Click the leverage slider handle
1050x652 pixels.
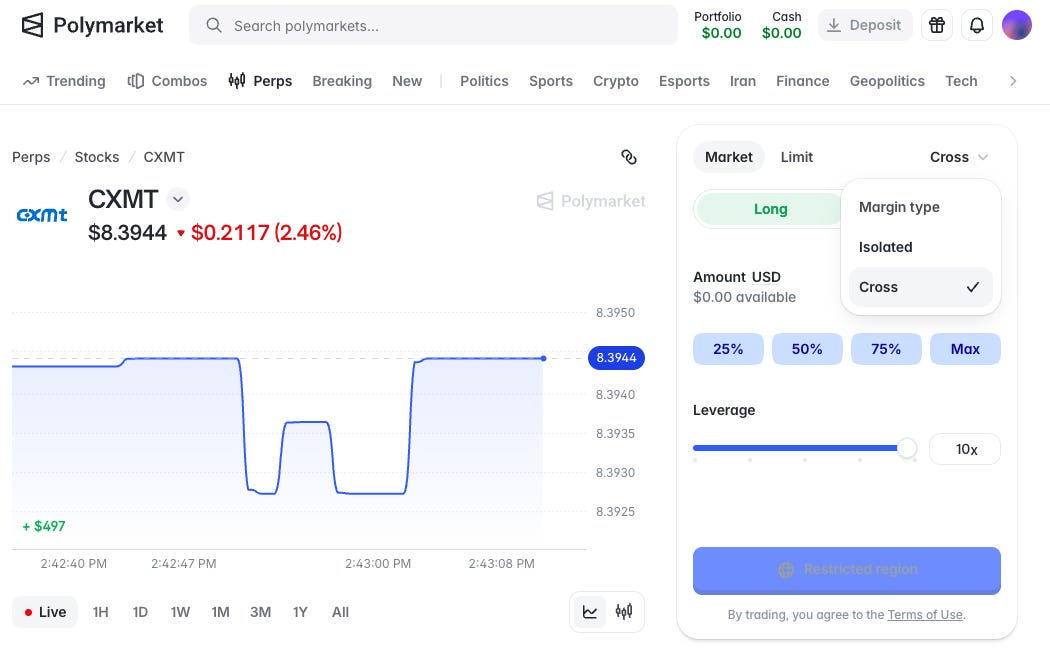point(907,448)
